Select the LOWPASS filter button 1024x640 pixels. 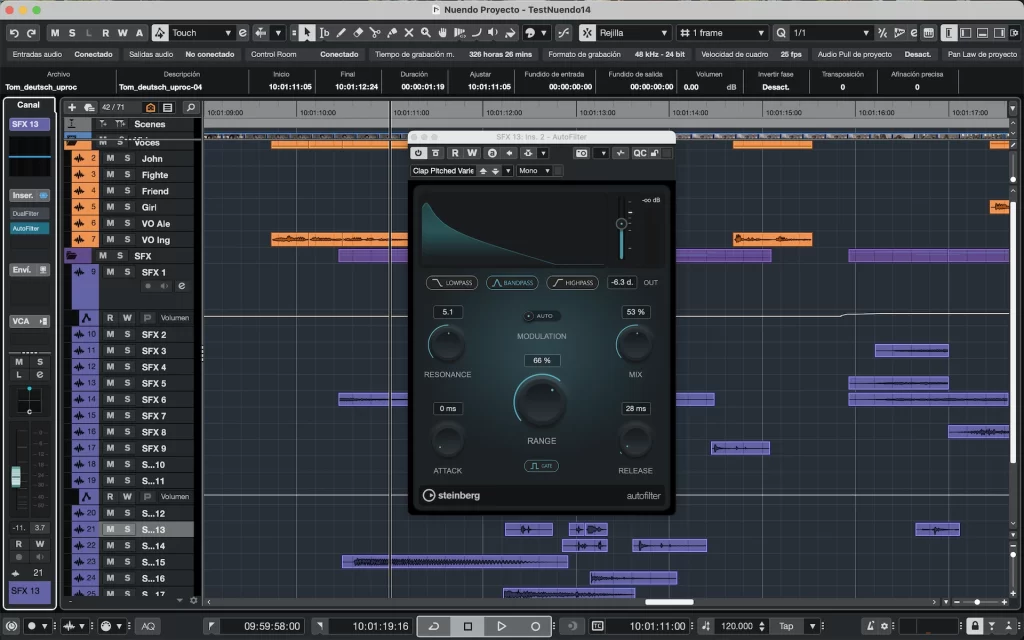[x=453, y=283]
